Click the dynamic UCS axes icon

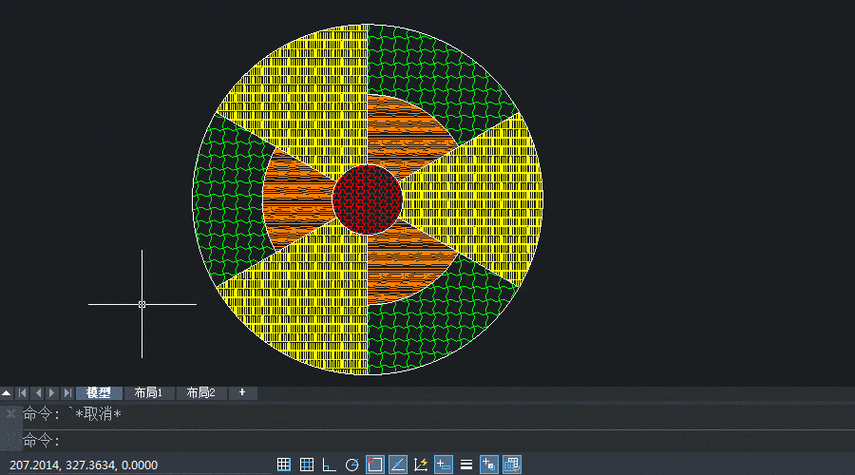[x=420, y=464]
